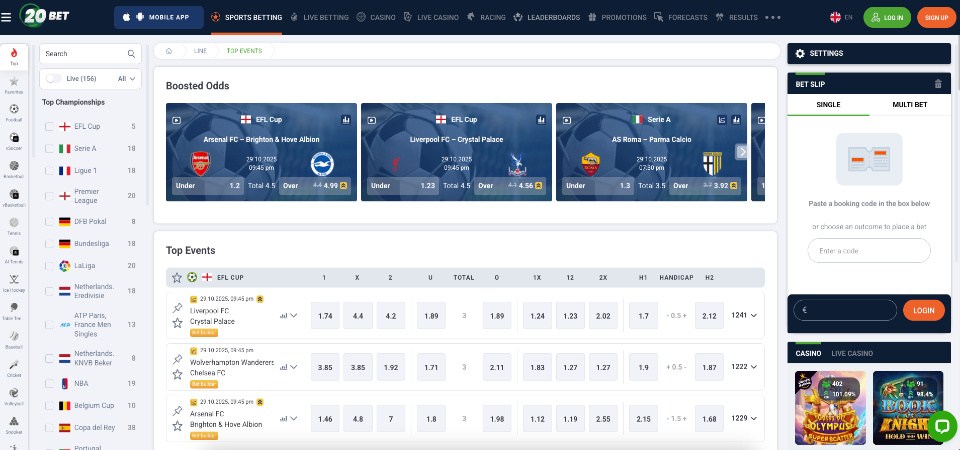Switch to Multi Bet tab

click(x=908, y=104)
